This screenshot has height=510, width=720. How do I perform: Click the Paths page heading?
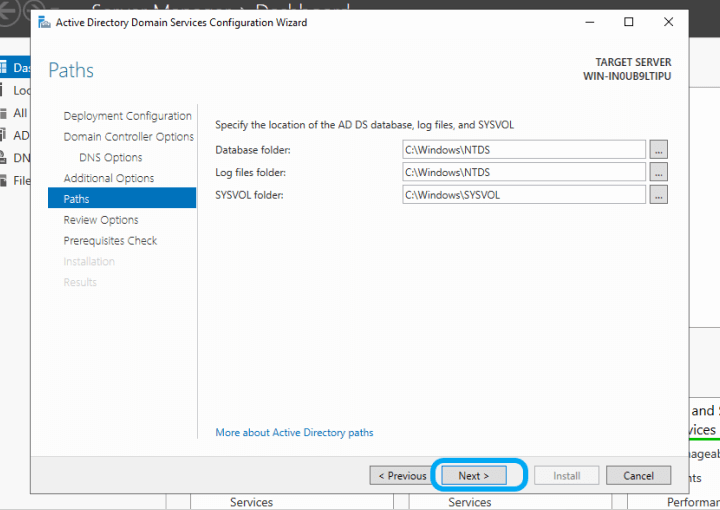(71, 70)
